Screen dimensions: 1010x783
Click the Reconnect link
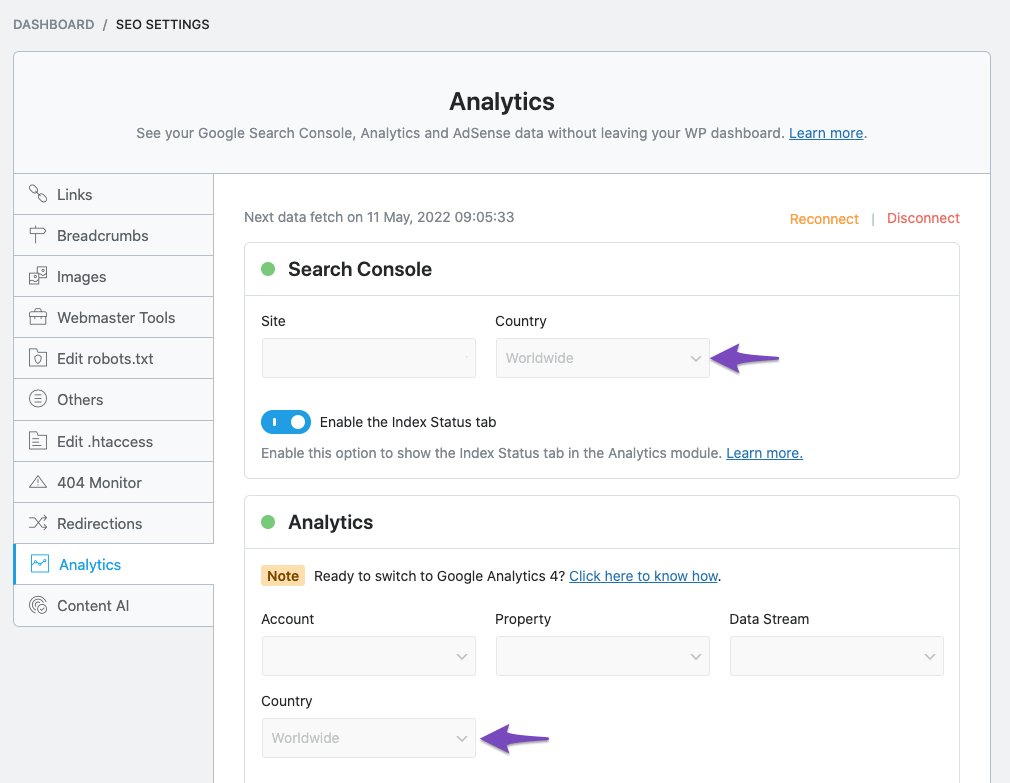tap(824, 219)
